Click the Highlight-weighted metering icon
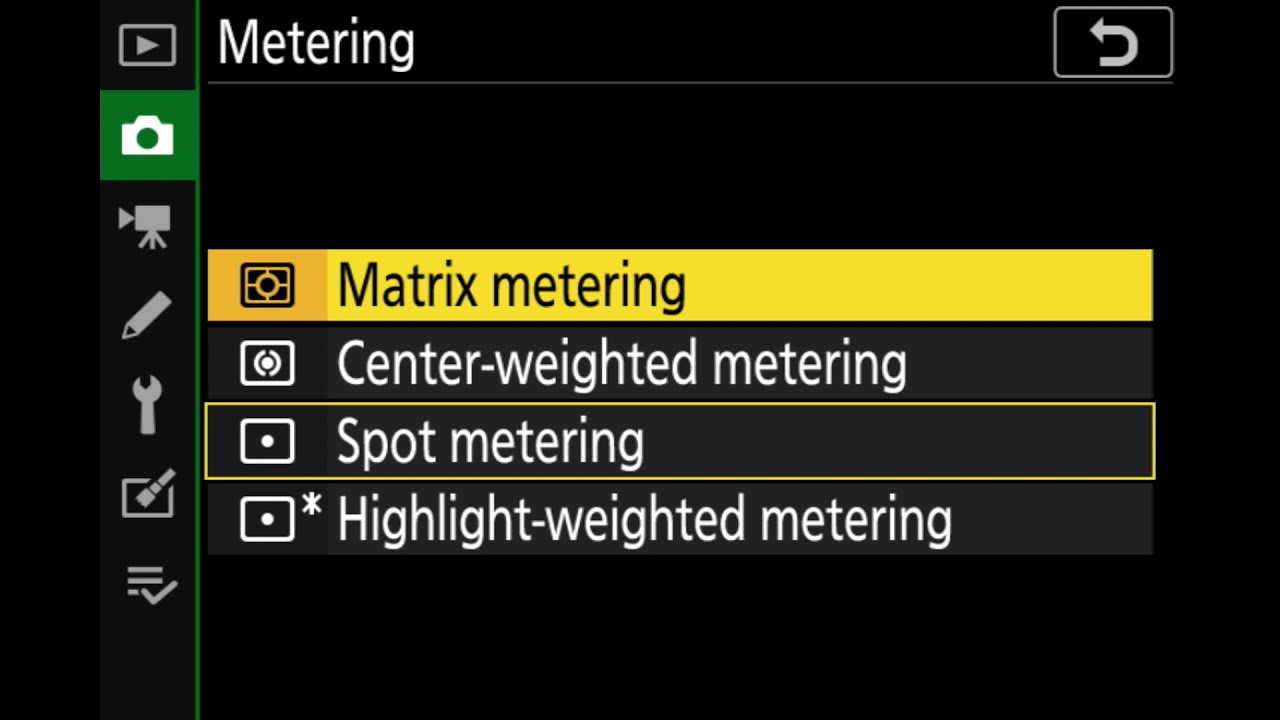 coord(267,520)
